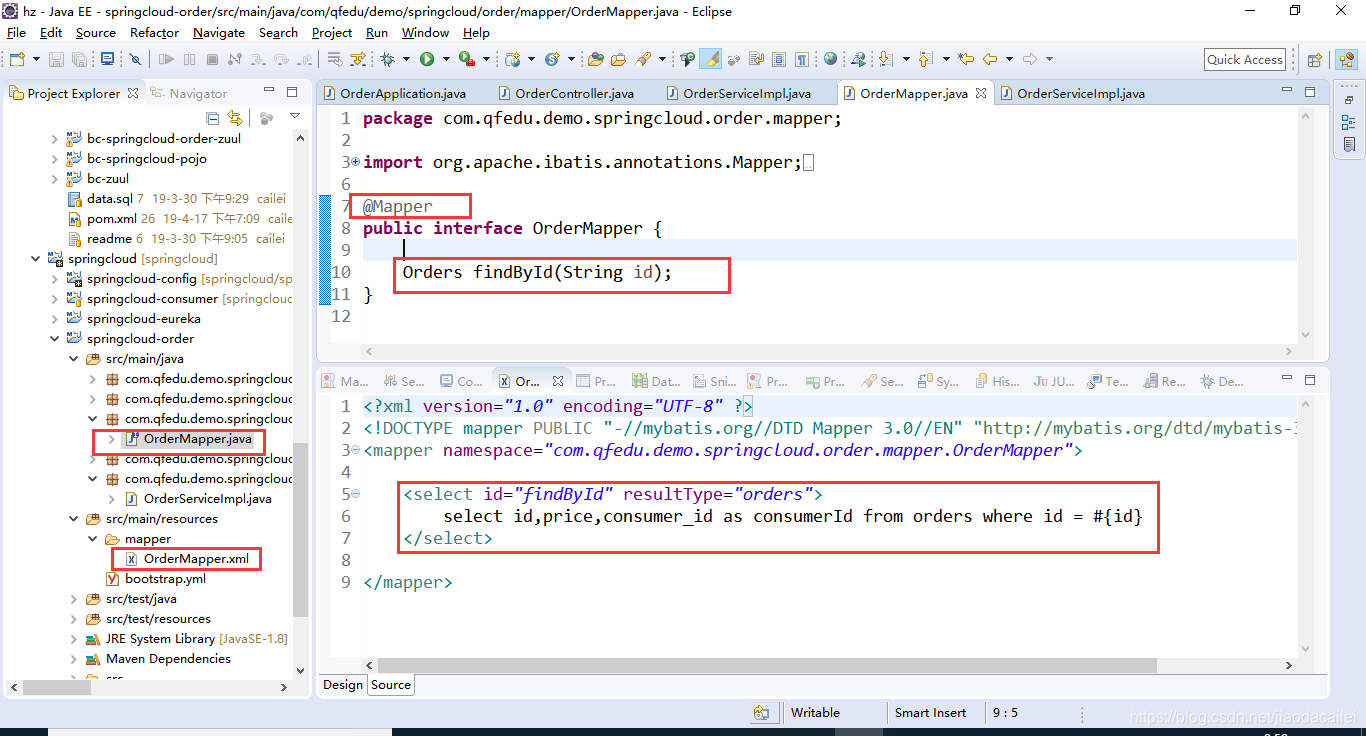Collapse the springcloud-order project
1366x736 pixels.
[x=54, y=339]
